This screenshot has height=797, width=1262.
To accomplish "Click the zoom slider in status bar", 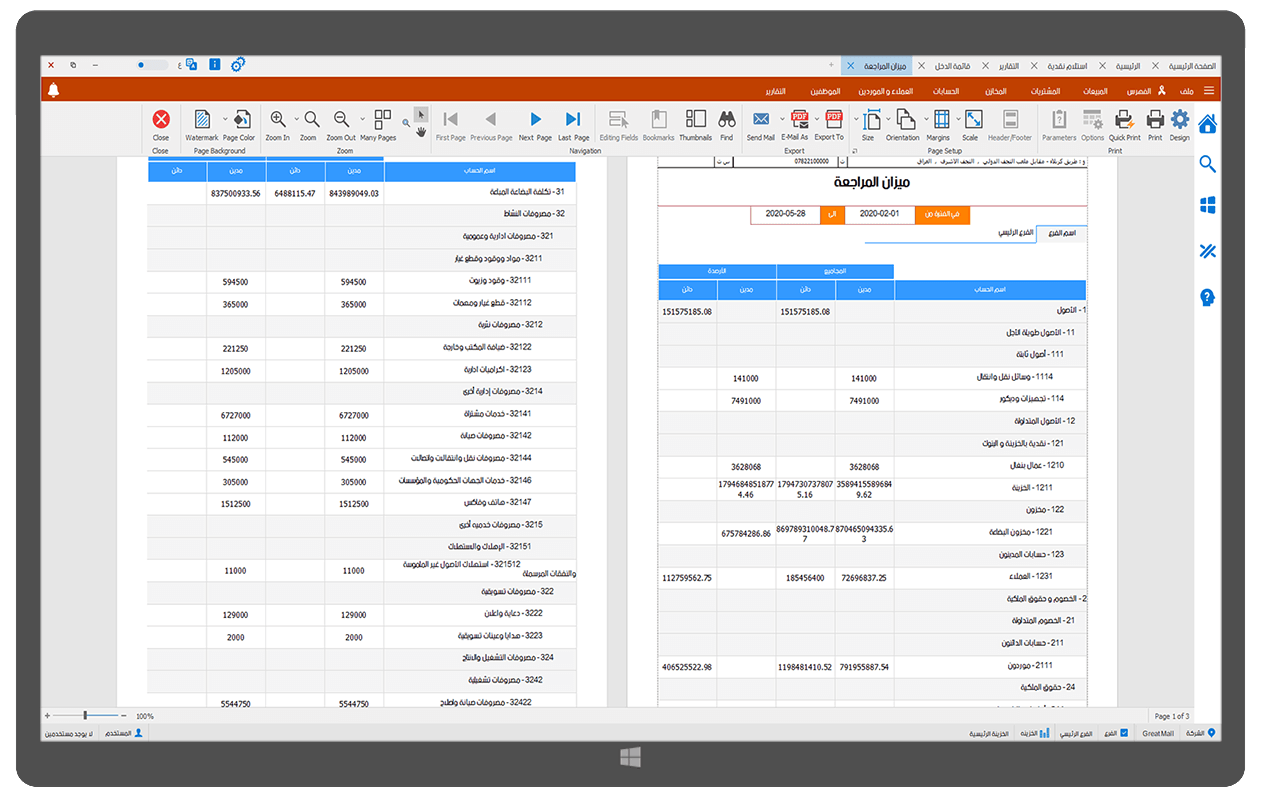I will (86, 716).
